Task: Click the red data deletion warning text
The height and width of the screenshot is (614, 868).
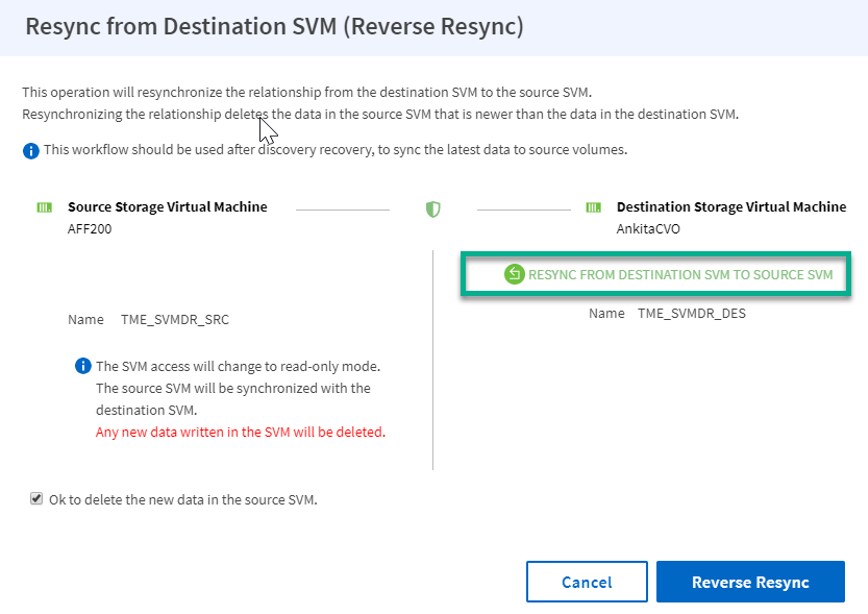Action: click(x=240, y=432)
